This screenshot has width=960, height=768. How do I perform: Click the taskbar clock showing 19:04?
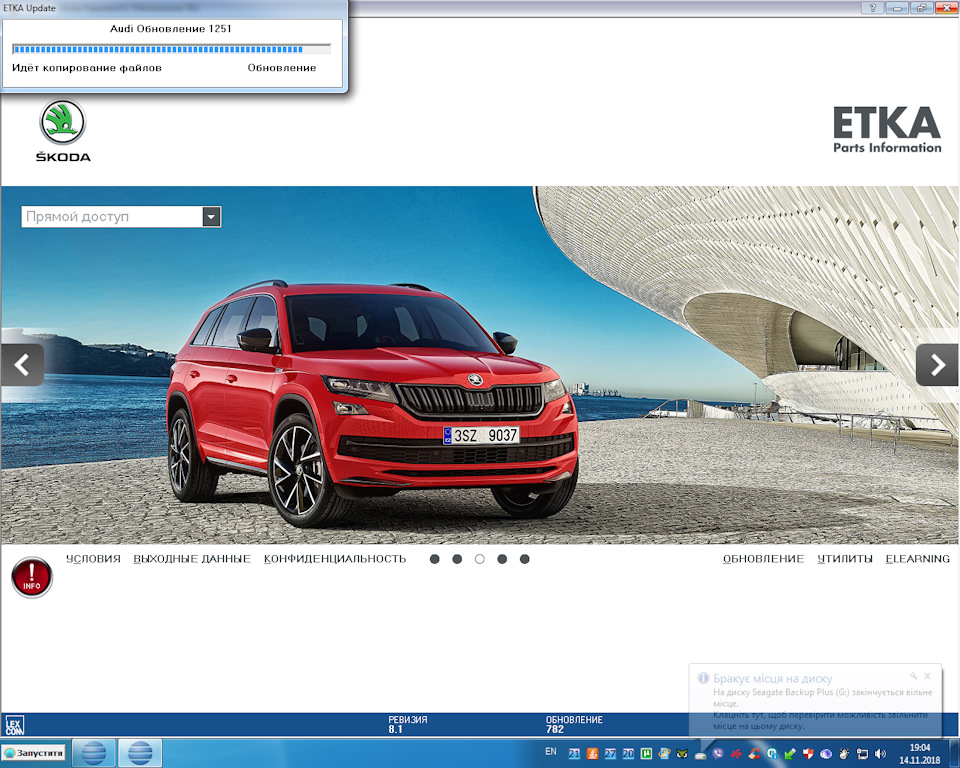tap(920, 754)
